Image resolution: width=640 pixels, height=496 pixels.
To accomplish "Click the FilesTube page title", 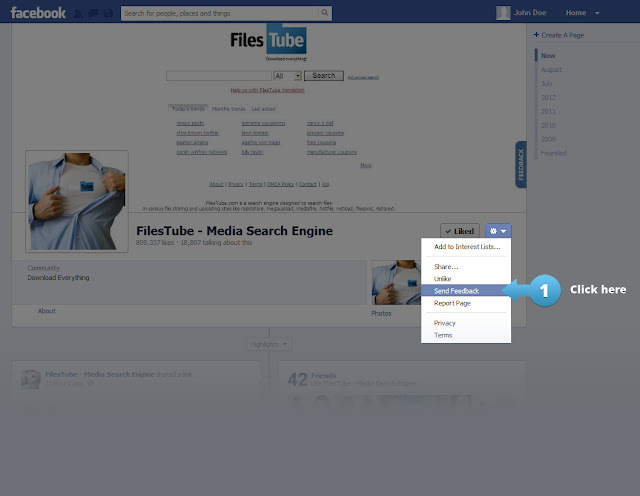I will [x=234, y=231].
